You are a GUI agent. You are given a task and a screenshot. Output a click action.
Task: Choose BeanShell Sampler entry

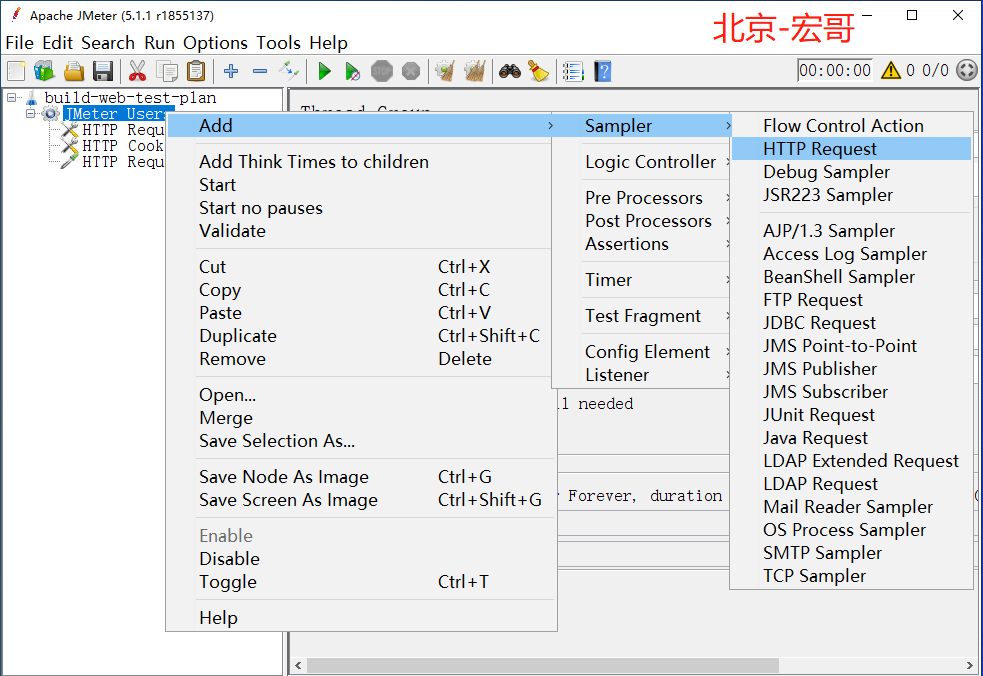click(851, 277)
